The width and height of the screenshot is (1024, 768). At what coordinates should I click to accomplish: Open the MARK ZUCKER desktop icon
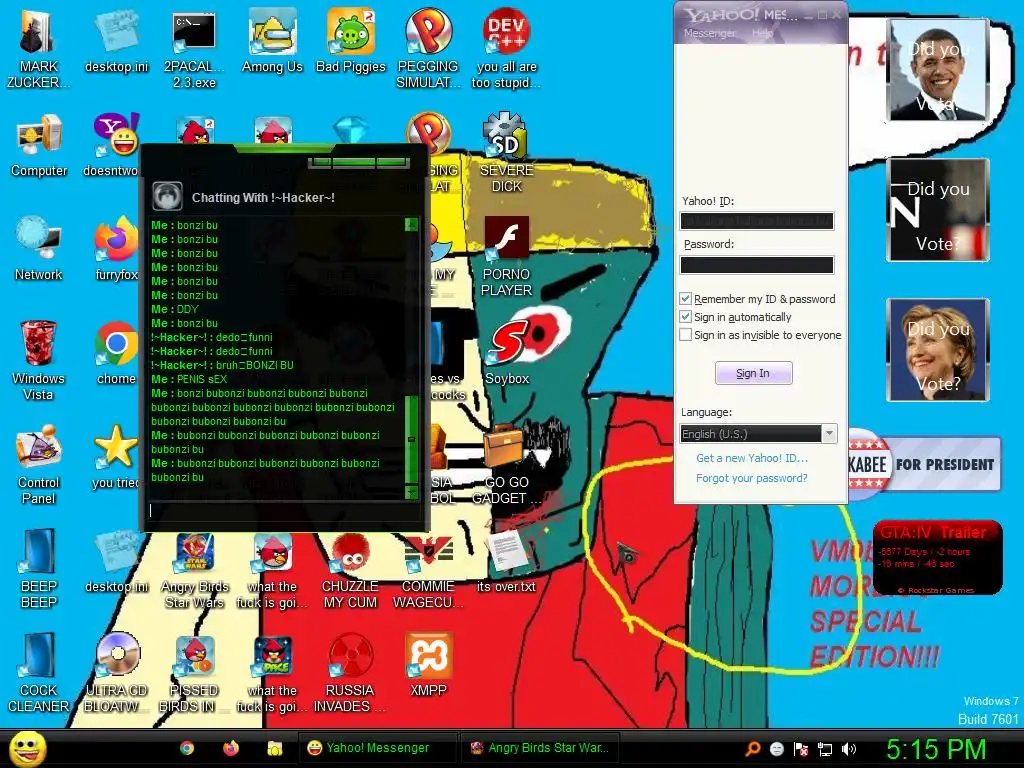[38, 49]
